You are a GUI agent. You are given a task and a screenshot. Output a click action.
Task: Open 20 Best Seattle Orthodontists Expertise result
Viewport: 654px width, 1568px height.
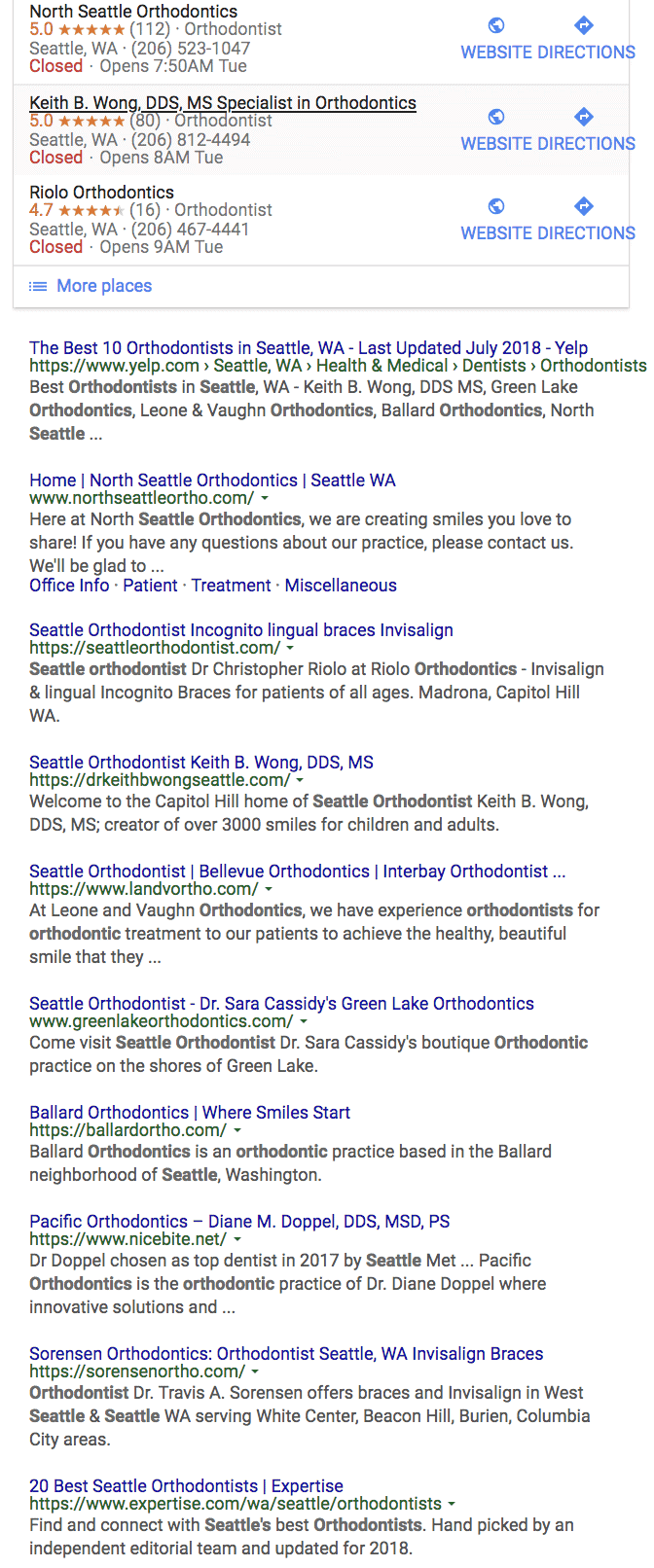[x=186, y=1485]
